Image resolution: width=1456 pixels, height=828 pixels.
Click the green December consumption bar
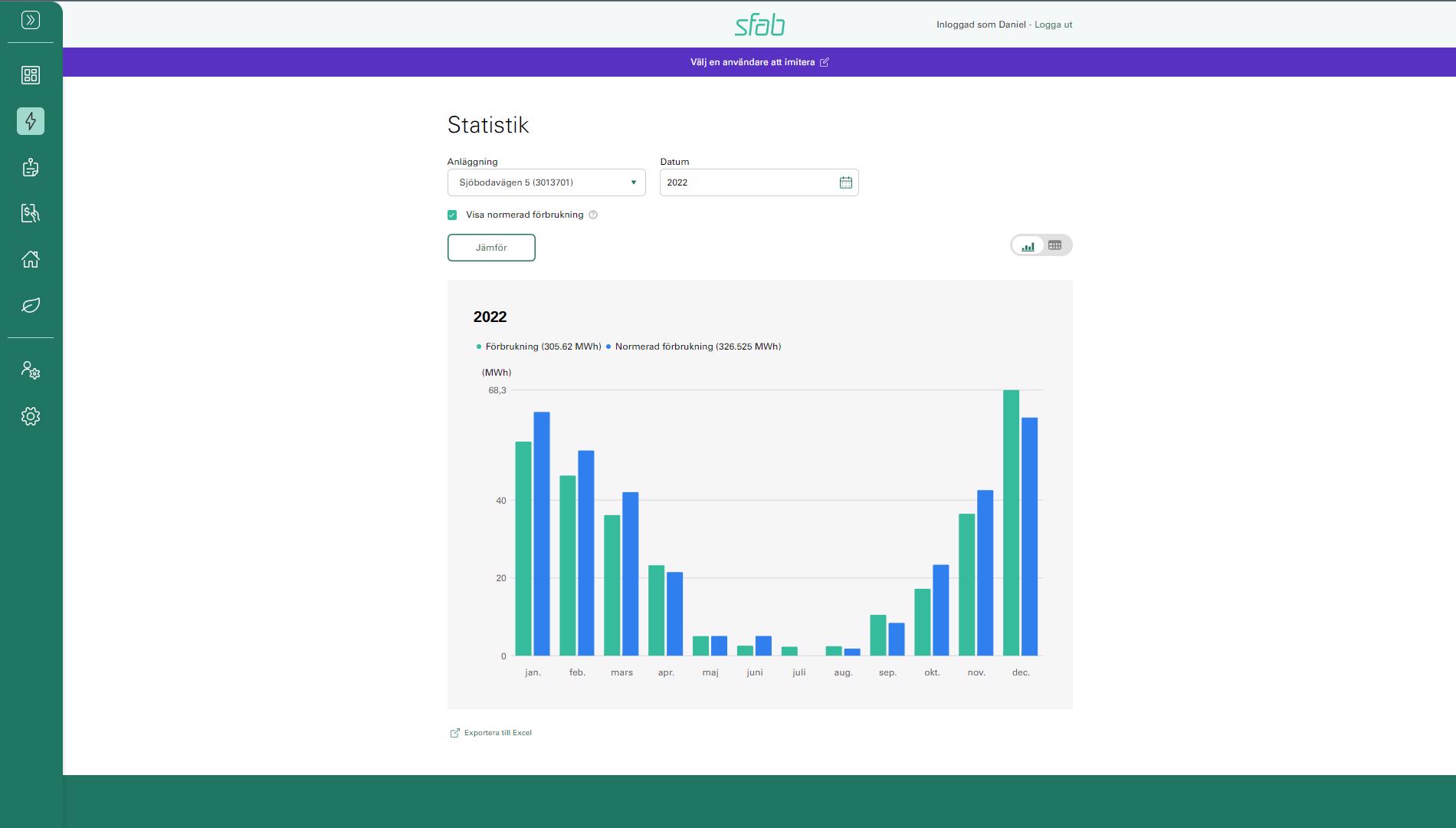pos(1011,523)
